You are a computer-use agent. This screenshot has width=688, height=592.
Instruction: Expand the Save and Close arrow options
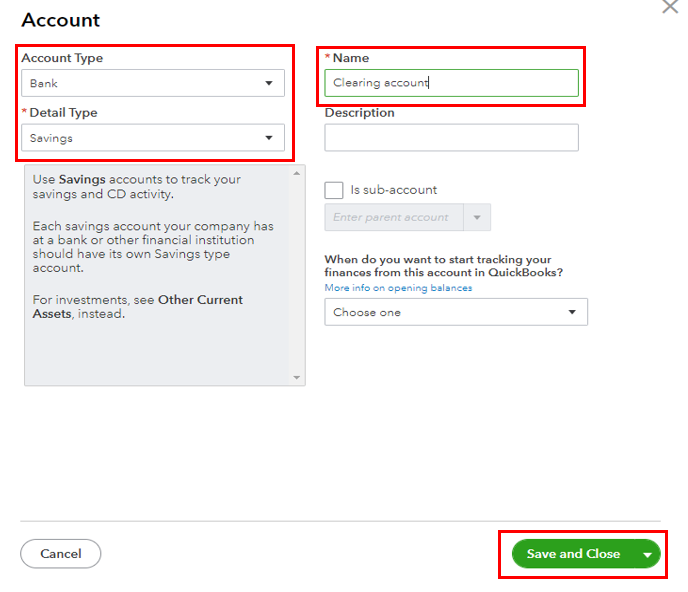pos(648,554)
